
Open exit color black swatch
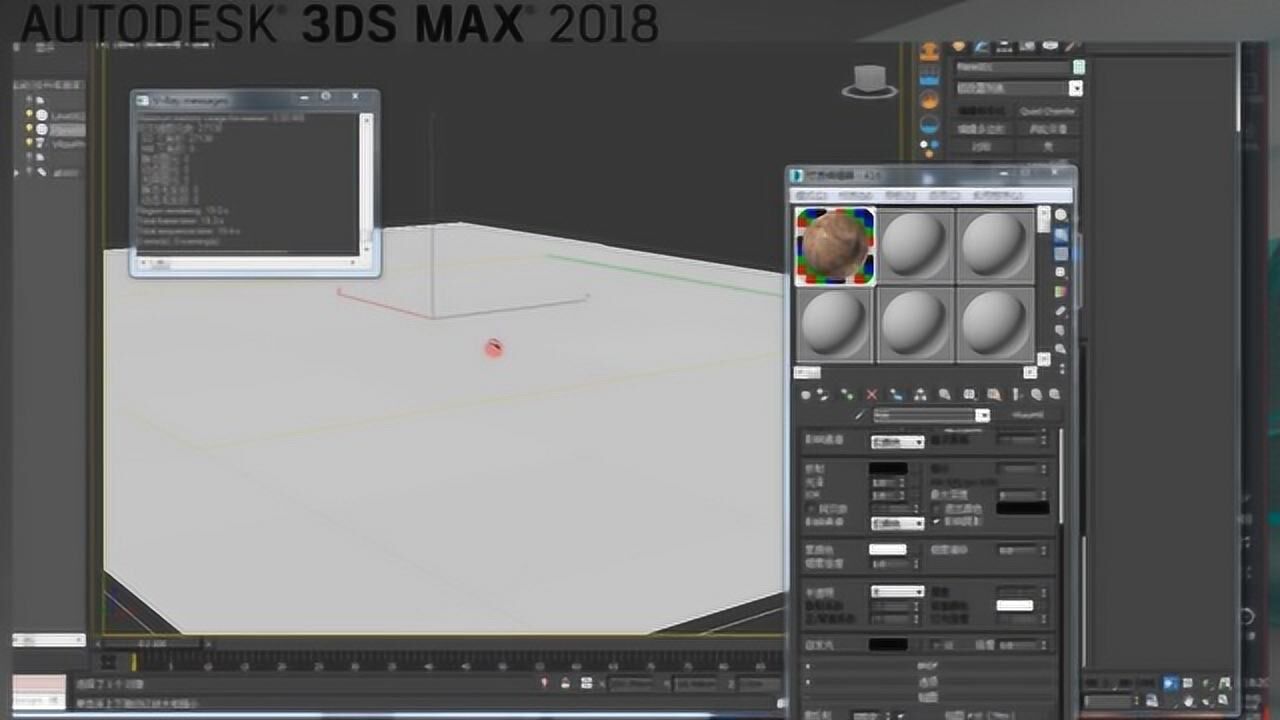1022,508
